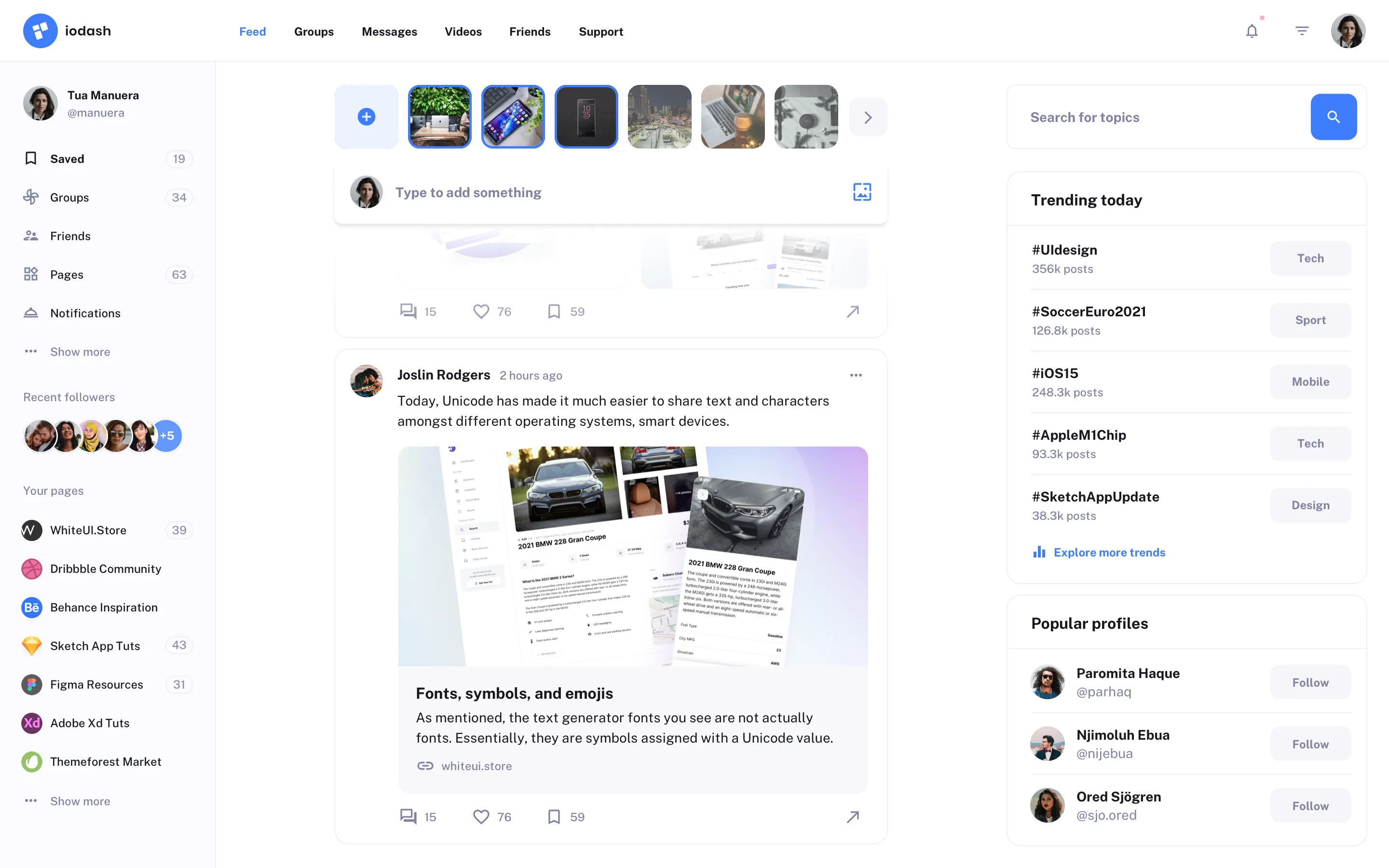The image size is (1389, 868).
Task: Open the Explore more trends link
Action: click(x=1109, y=552)
